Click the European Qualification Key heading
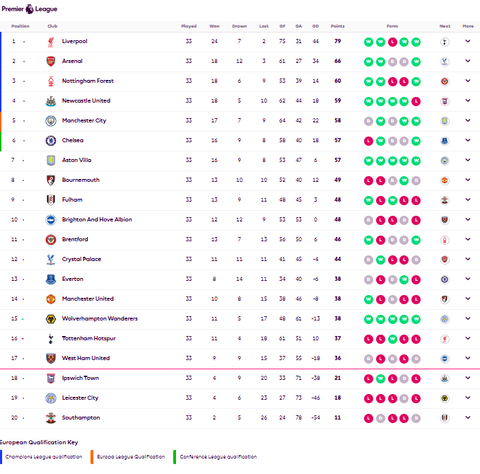Screen dimensions: 480x474 coord(39,442)
